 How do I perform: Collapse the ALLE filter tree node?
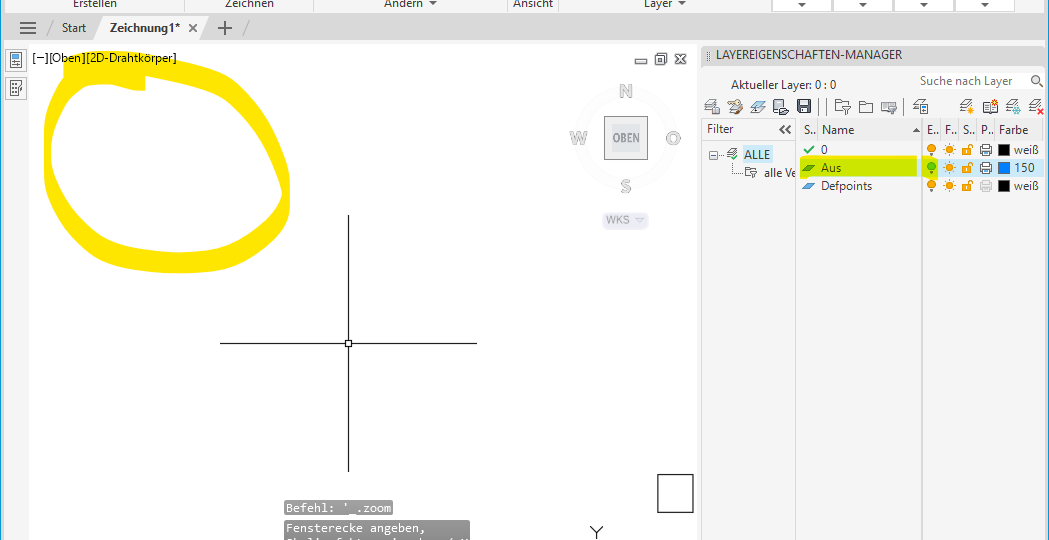tap(713, 155)
